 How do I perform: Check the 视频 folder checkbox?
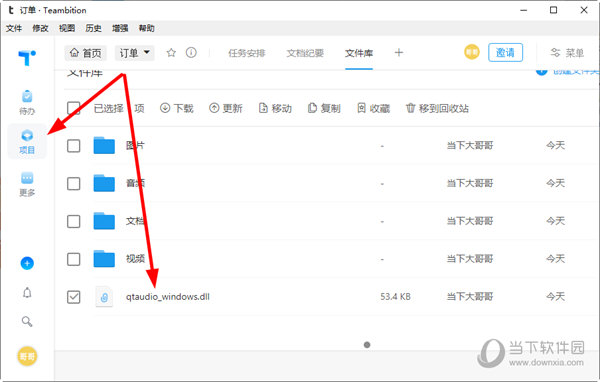(x=73, y=259)
